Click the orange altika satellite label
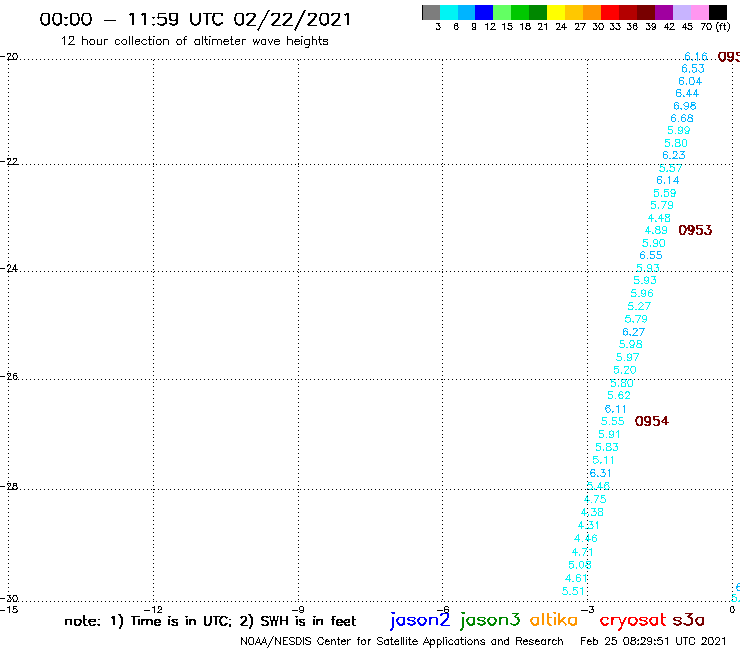The image size is (740, 650). (x=554, y=619)
